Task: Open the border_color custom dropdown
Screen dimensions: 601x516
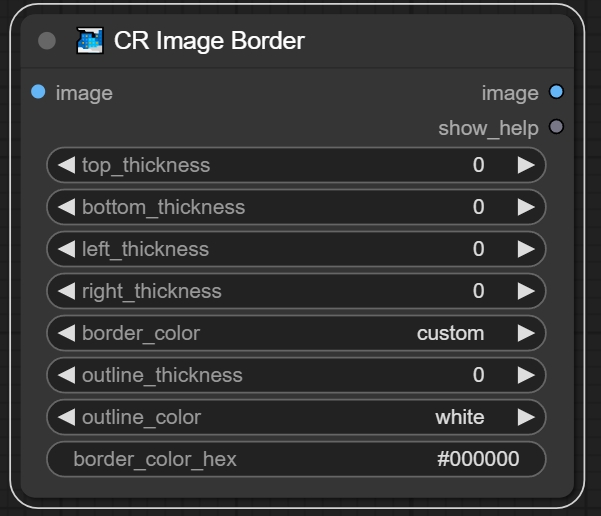Action: pos(450,333)
